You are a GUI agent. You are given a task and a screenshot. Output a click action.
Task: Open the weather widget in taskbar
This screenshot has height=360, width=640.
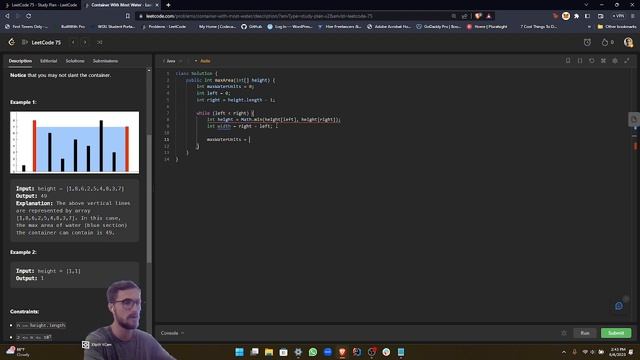(x=18, y=351)
